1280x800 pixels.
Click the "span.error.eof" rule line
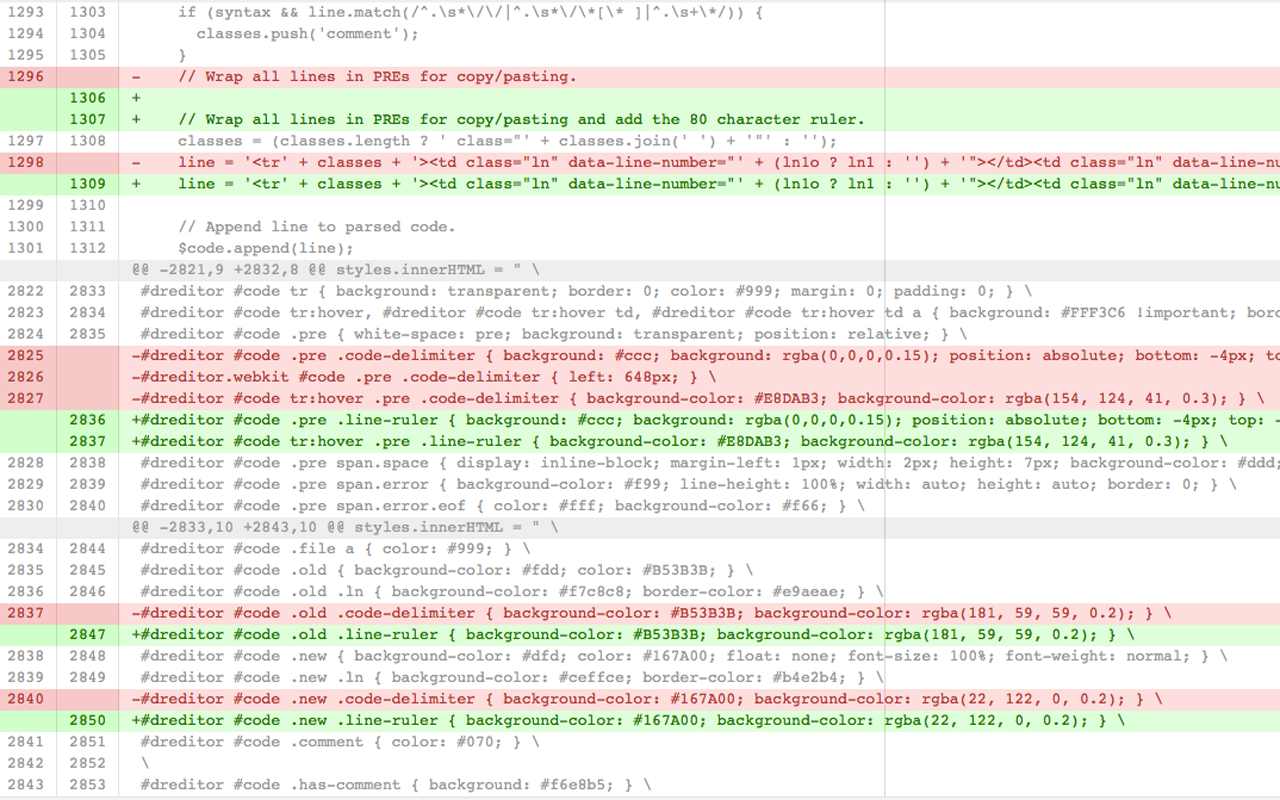[502, 505]
